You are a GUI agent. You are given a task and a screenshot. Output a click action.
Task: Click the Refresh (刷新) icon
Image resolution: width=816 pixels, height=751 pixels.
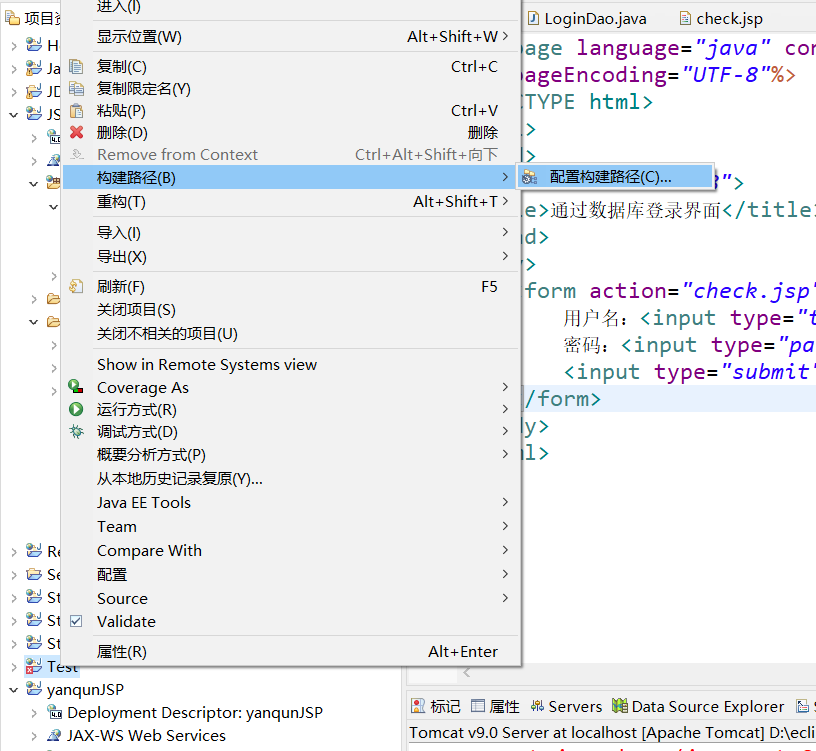coord(77,286)
